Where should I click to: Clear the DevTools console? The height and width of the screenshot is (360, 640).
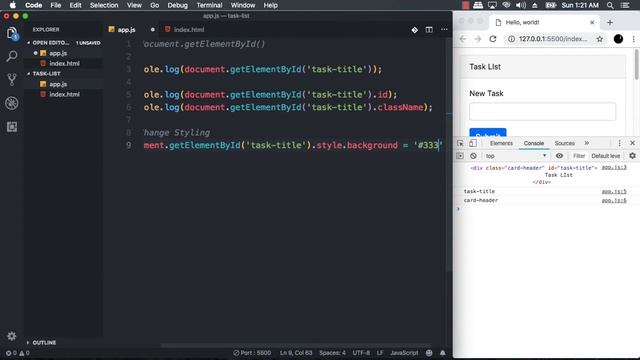(473, 156)
